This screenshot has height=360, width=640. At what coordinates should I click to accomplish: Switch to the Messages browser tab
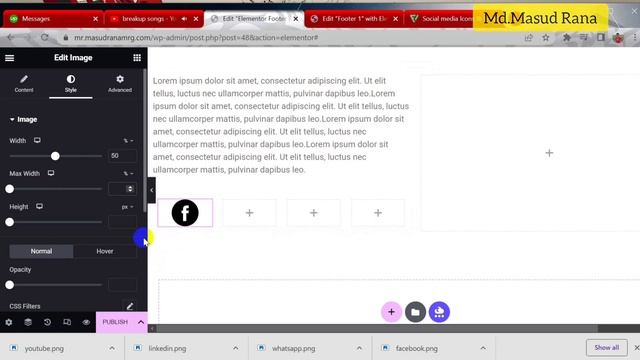pos(52,19)
